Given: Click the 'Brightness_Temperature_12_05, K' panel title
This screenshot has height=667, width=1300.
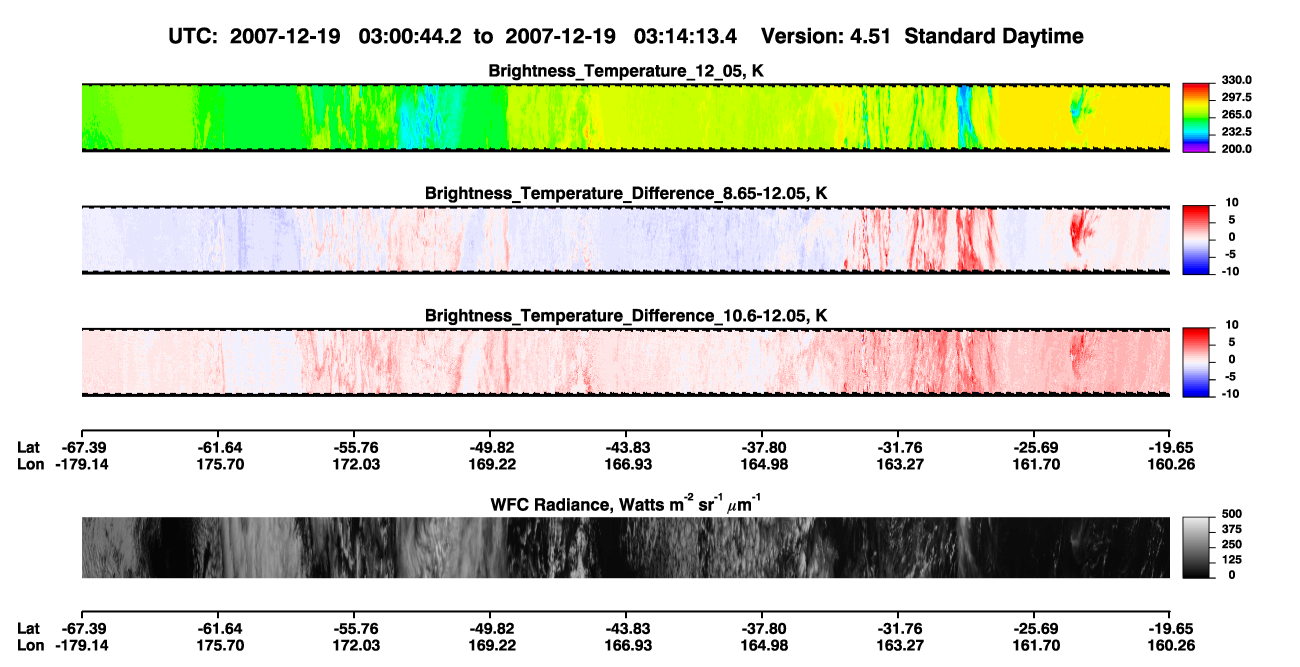Looking at the screenshot, I should click(x=626, y=71).
